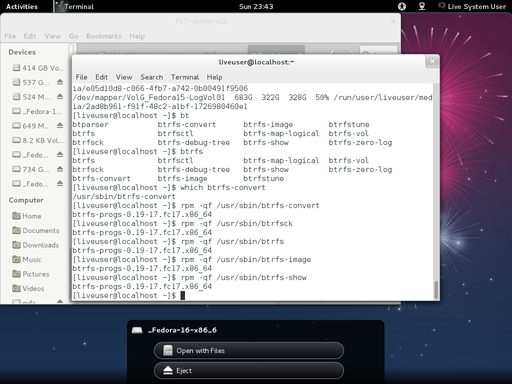Image resolution: width=512 pixels, height=384 pixels.
Task: Select the 649 M... device in sidebar
Action: coord(31,126)
